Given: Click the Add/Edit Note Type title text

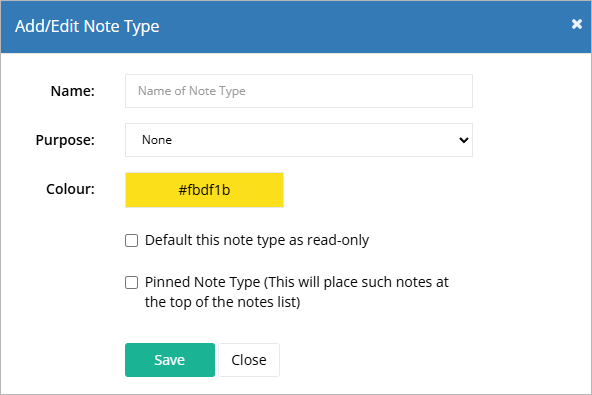Looking at the screenshot, I should pyautogui.click(x=87, y=26).
